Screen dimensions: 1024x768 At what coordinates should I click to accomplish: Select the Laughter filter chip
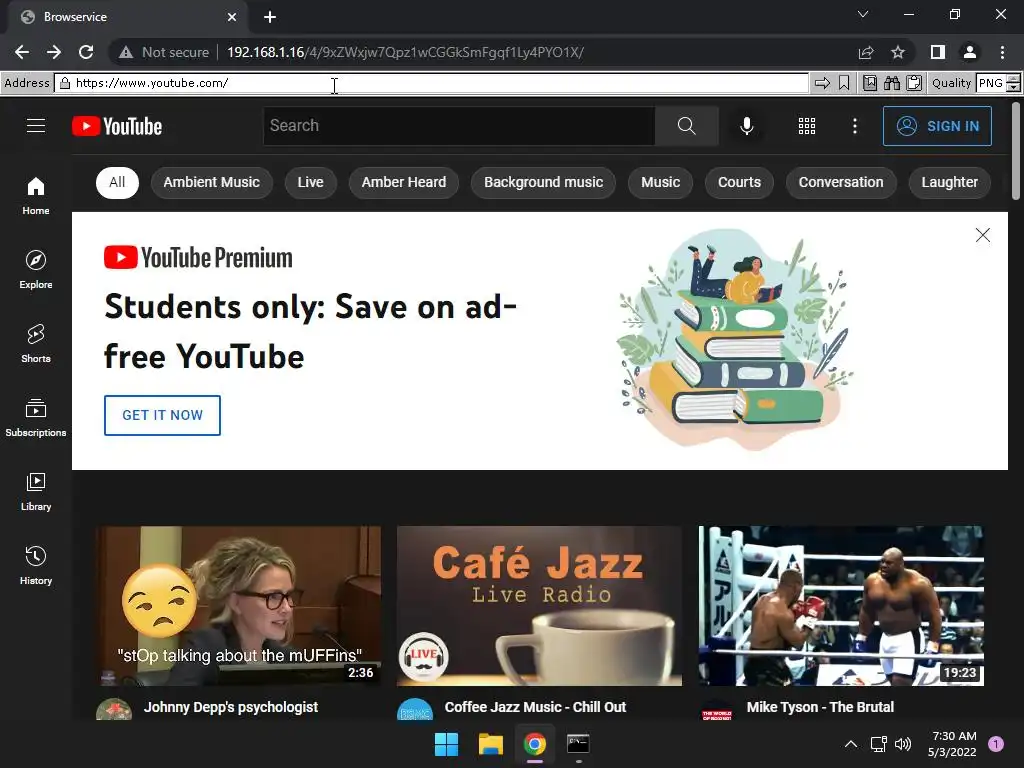(950, 182)
